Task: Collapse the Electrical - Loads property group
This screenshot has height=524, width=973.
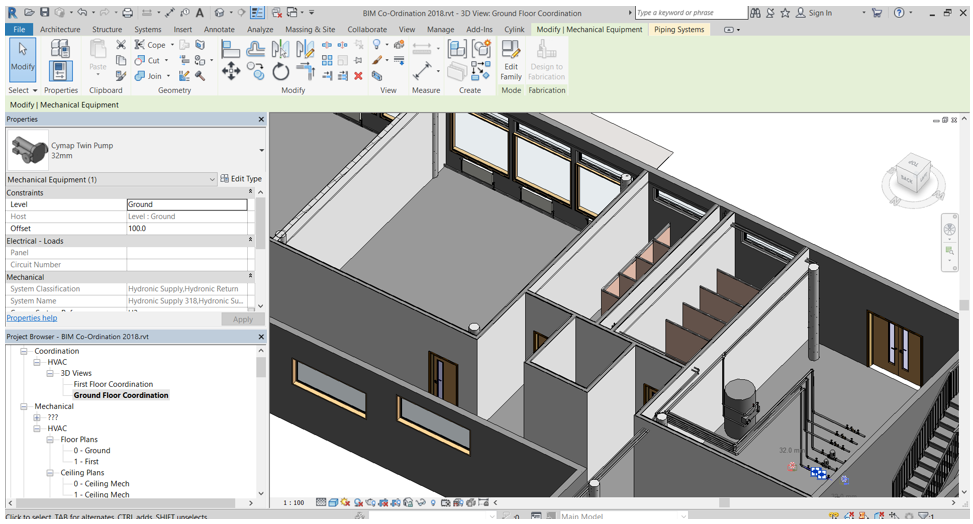Action: (x=251, y=240)
